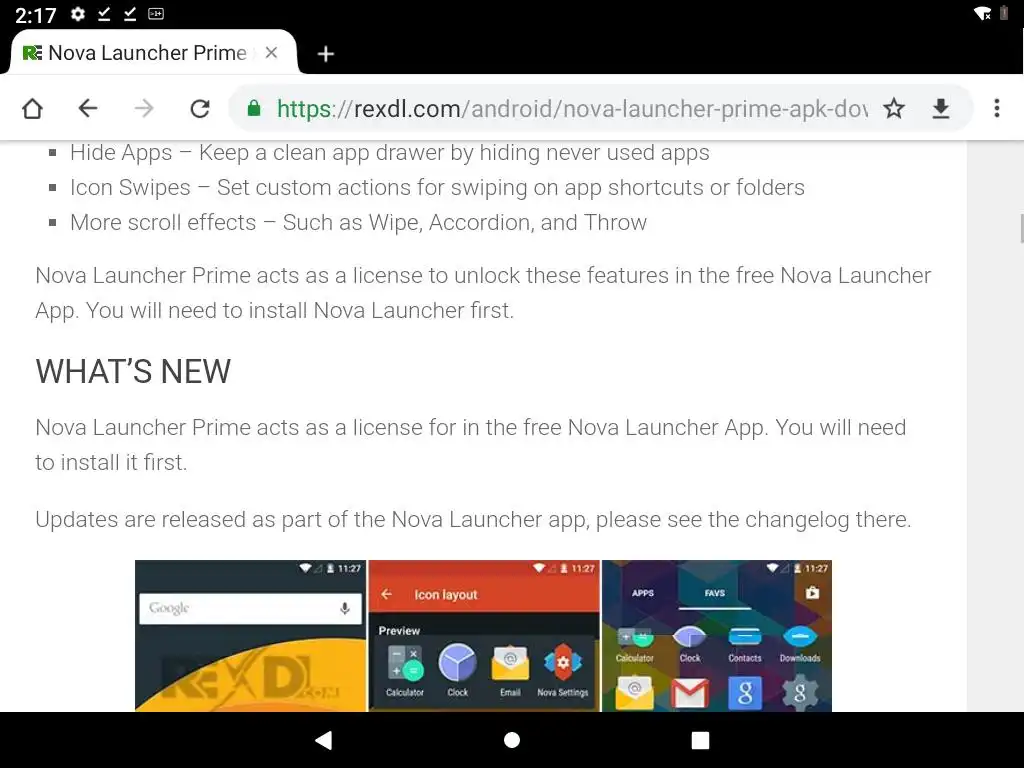Open a new tab with plus icon

point(325,54)
